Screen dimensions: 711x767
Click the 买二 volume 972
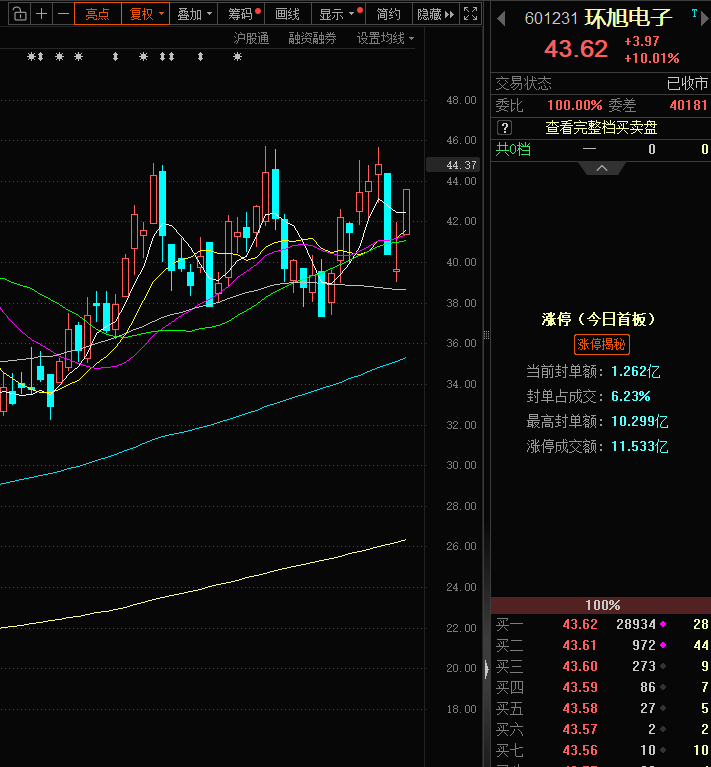click(x=644, y=645)
